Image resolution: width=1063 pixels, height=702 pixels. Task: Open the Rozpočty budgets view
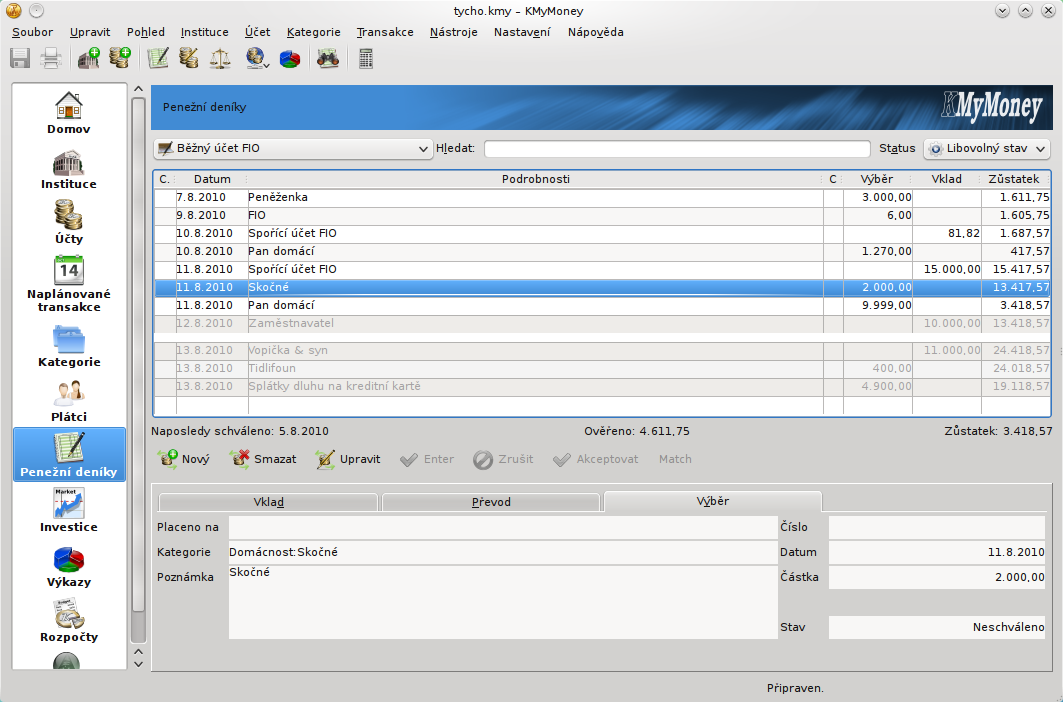click(69, 621)
